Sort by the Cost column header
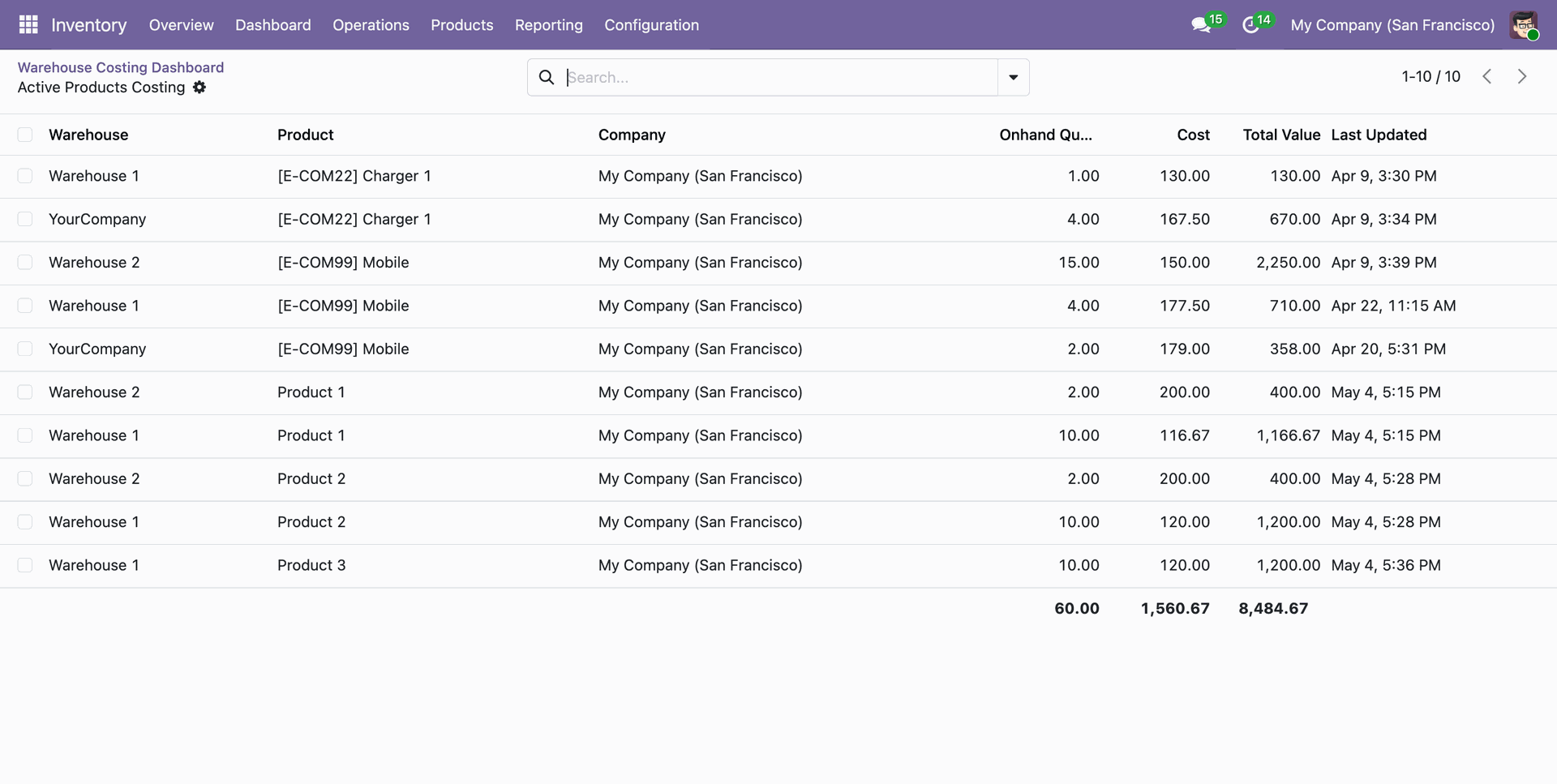Screen dimensions: 1557x784 pos(1193,135)
